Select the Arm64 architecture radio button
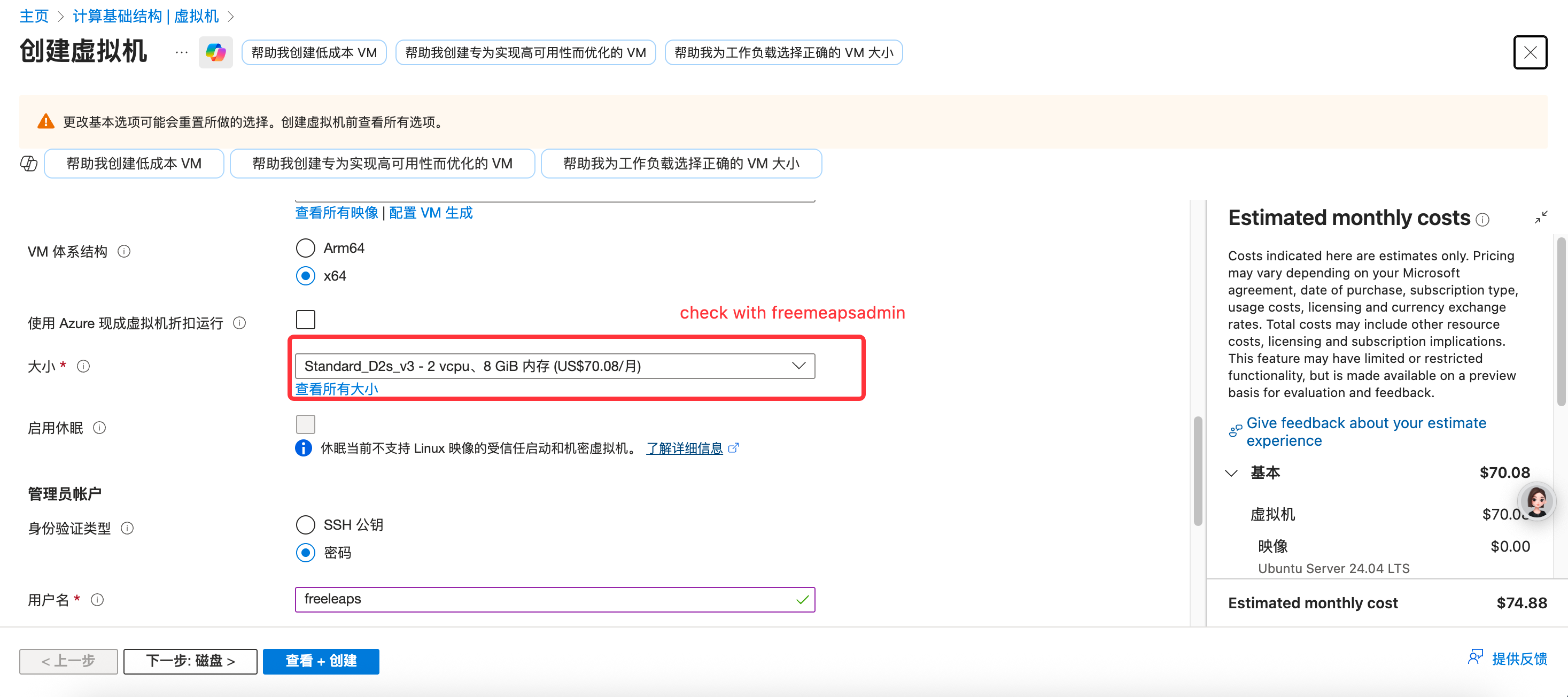1568x697 pixels. click(x=306, y=248)
